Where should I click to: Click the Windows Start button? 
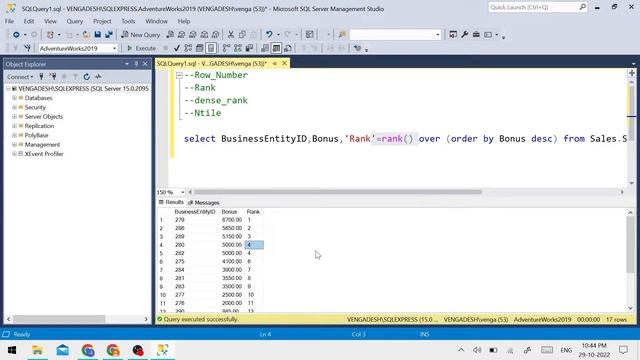pos(12,350)
